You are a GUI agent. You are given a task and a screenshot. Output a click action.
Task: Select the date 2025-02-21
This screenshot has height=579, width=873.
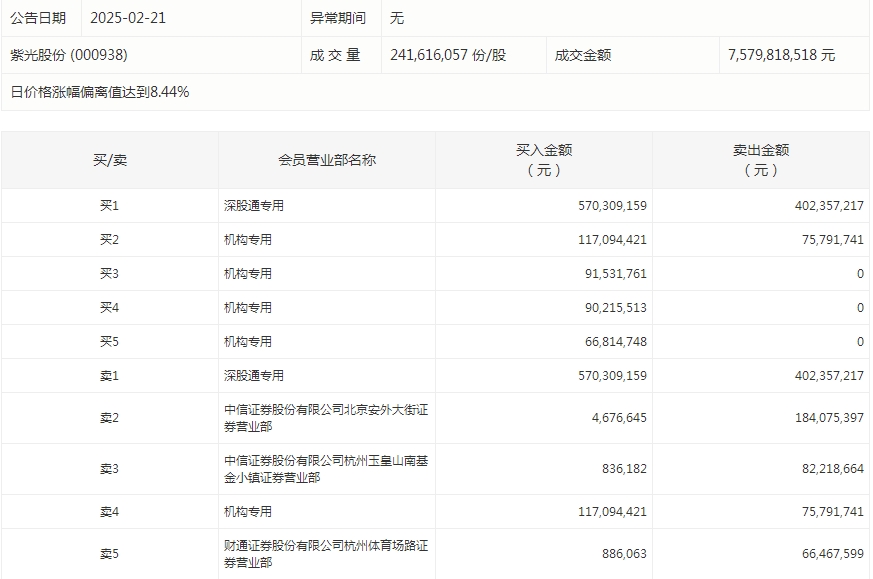pyautogui.click(x=128, y=18)
